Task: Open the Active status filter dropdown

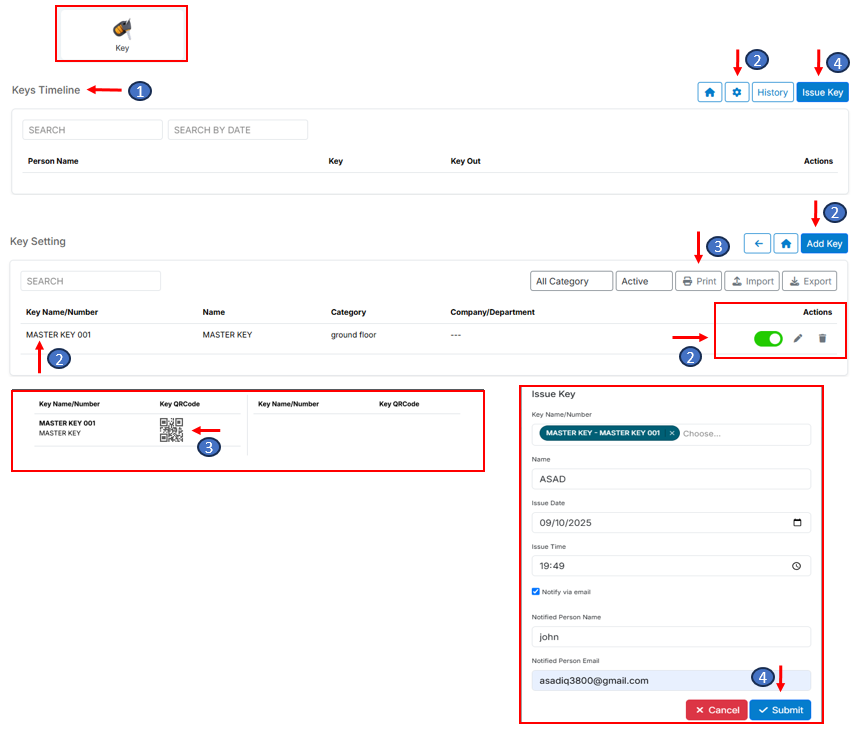Action: pyautogui.click(x=644, y=281)
